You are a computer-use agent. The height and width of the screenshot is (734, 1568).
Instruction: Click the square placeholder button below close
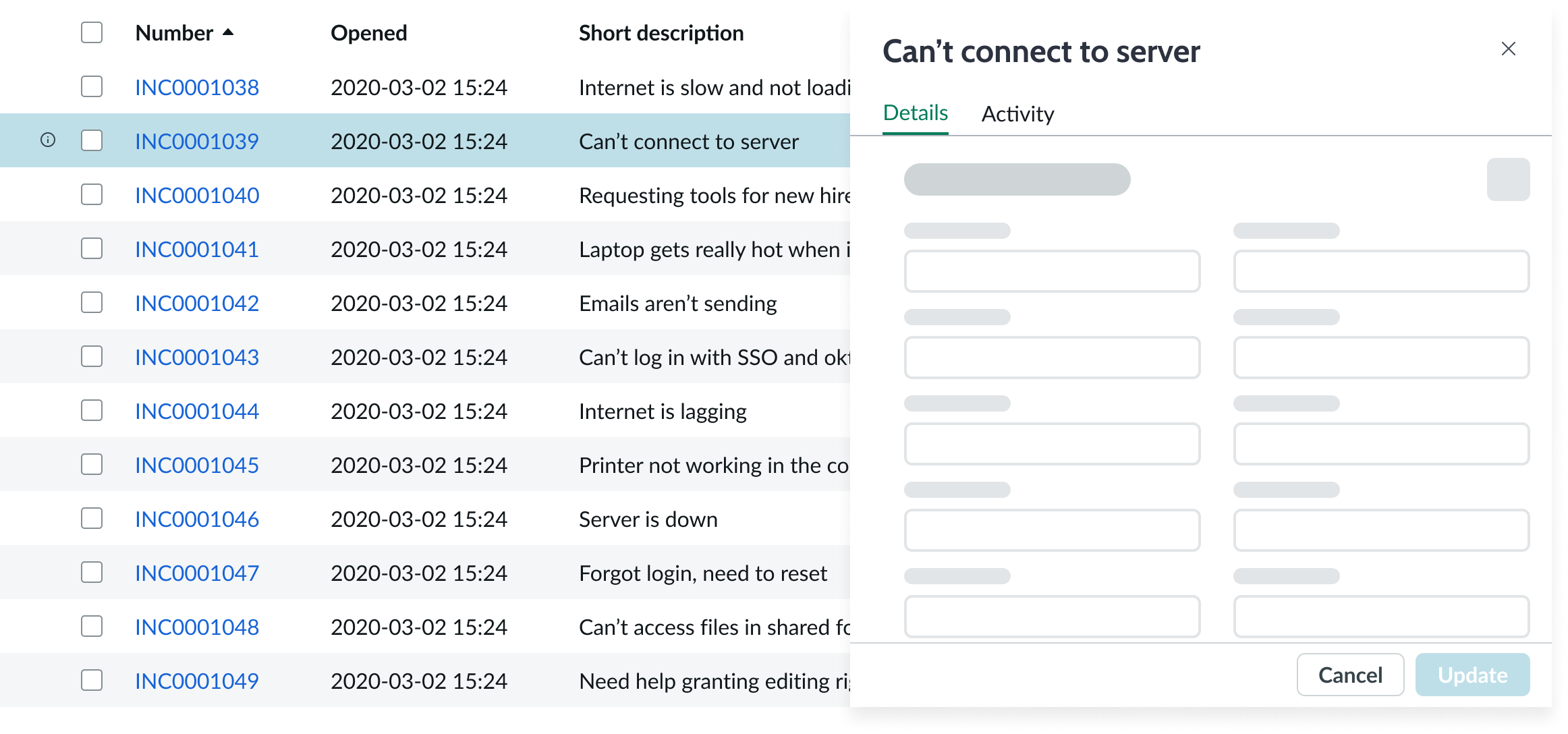(x=1508, y=179)
